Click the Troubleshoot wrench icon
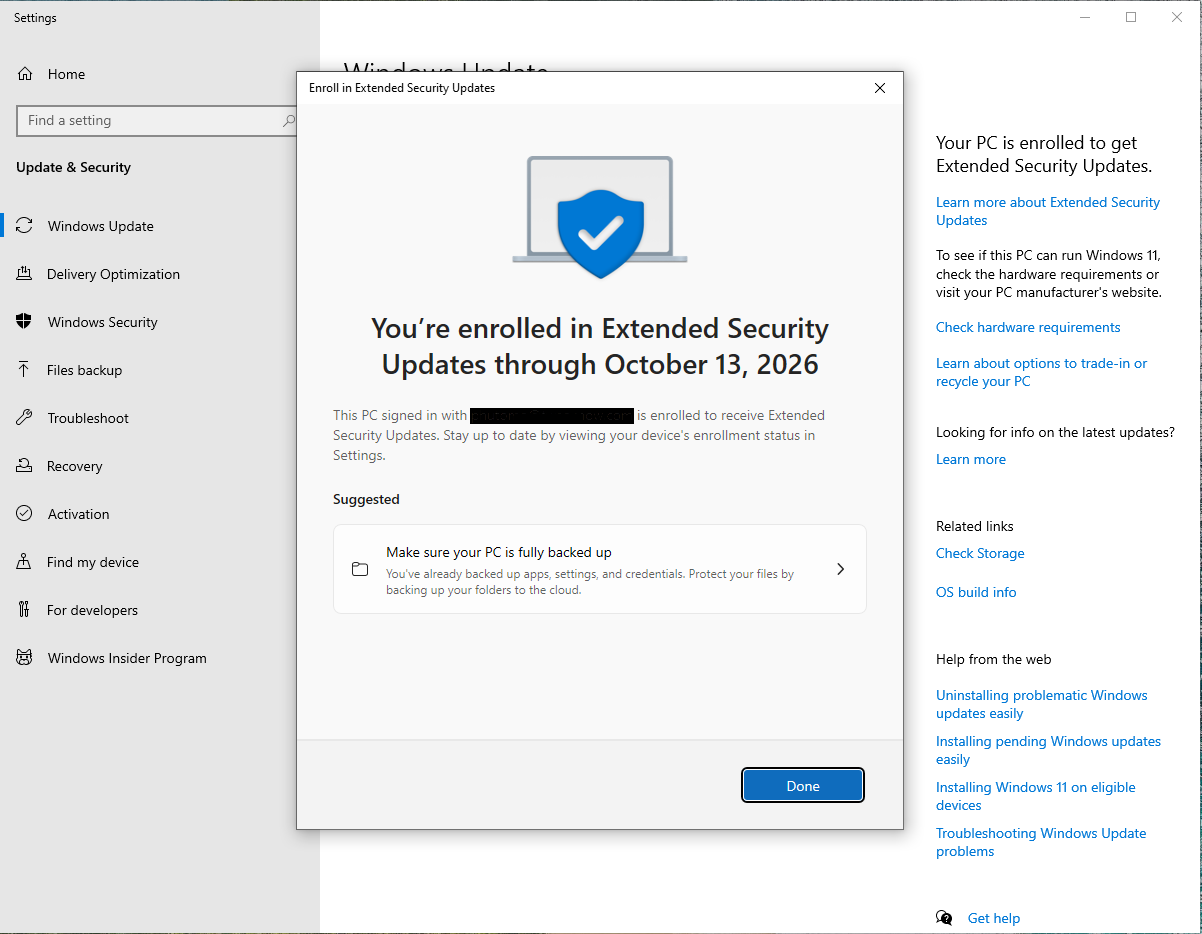Image resolution: width=1202 pixels, height=934 pixels. (x=24, y=418)
